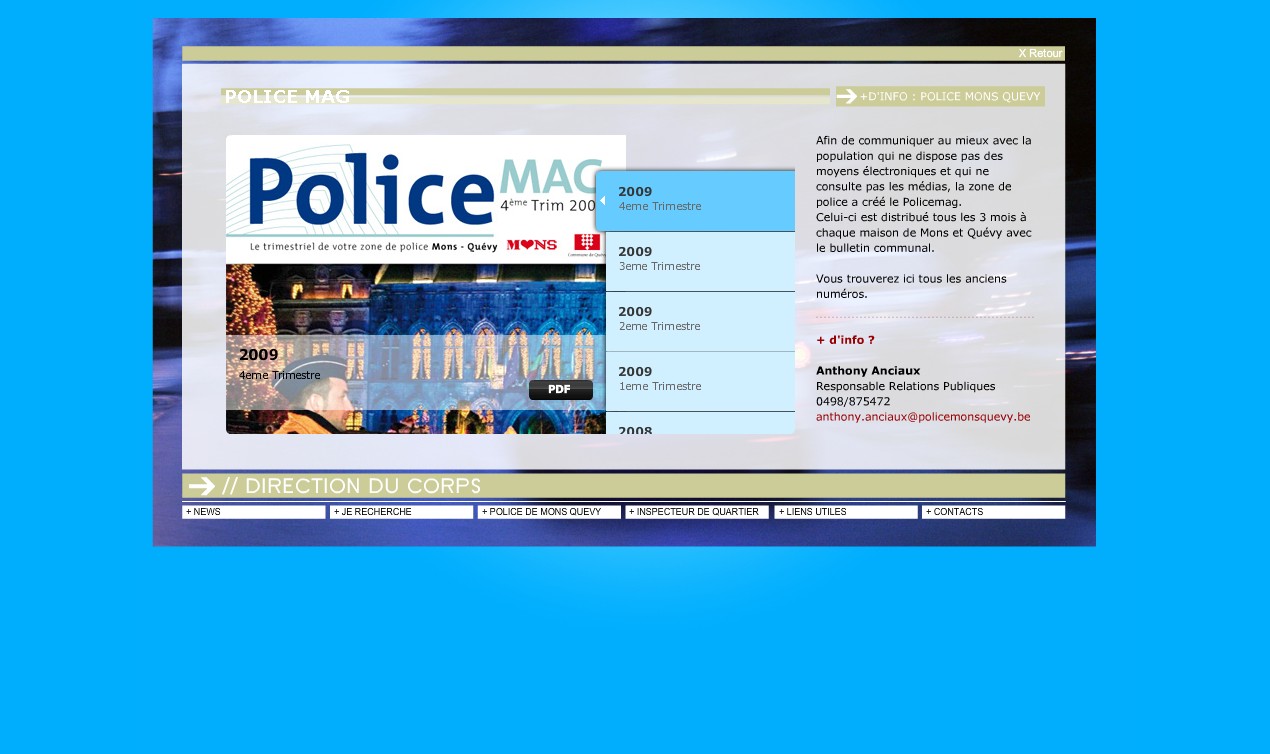Open the 2009 1eme Trimestre entry
The image size is (1270, 754).
pos(700,379)
